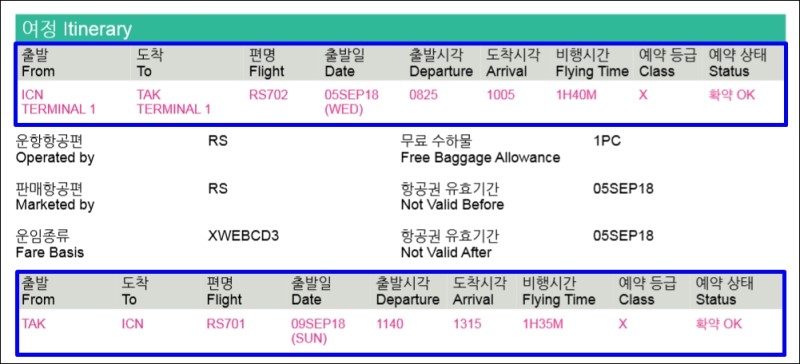
Task: Click the ICN TERMINAL 1 departure cell
Action: [x=59, y=102]
